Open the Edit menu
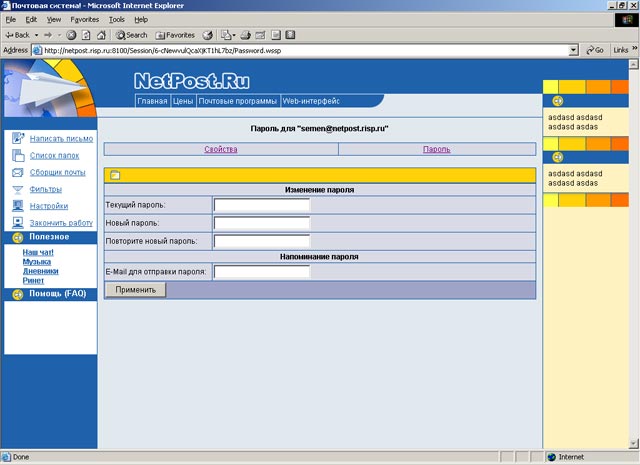The image size is (640, 465). [31, 20]
